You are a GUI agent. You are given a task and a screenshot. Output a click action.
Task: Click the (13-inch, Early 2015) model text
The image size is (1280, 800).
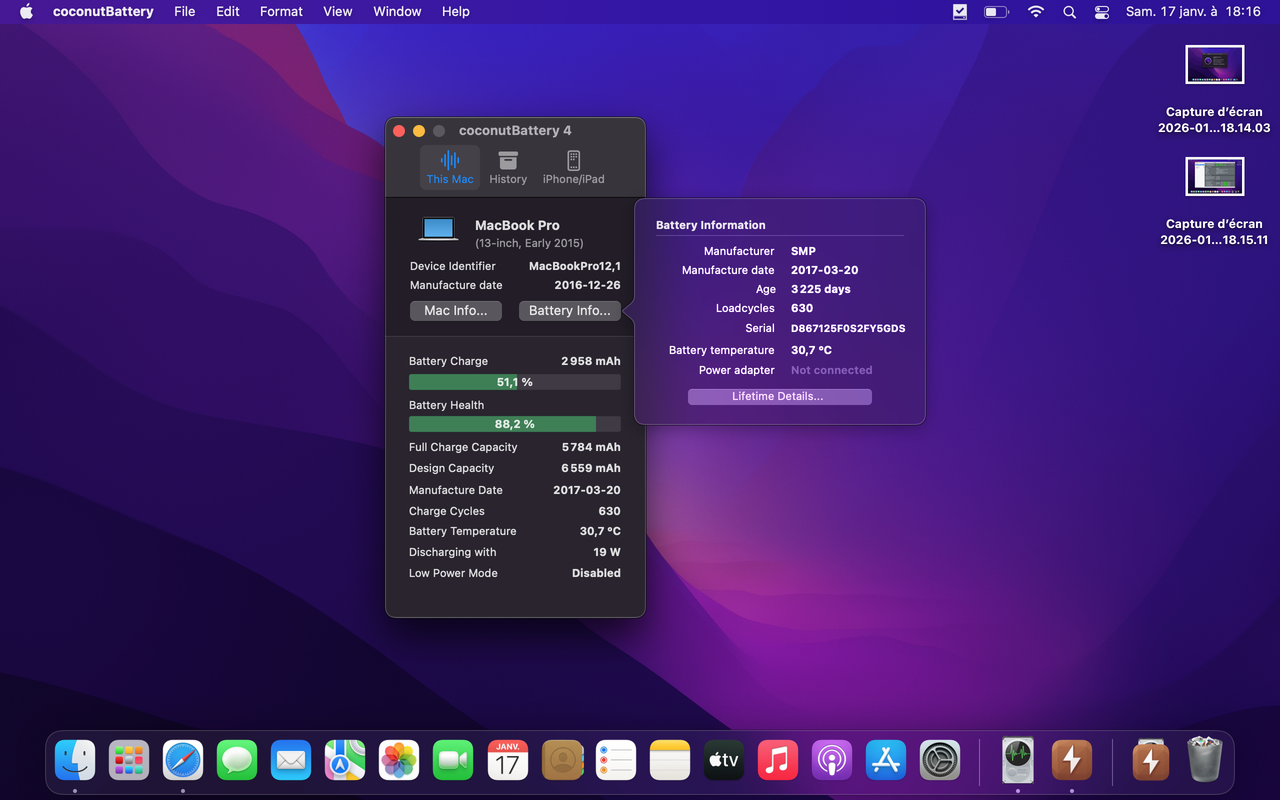pos(529,243)
